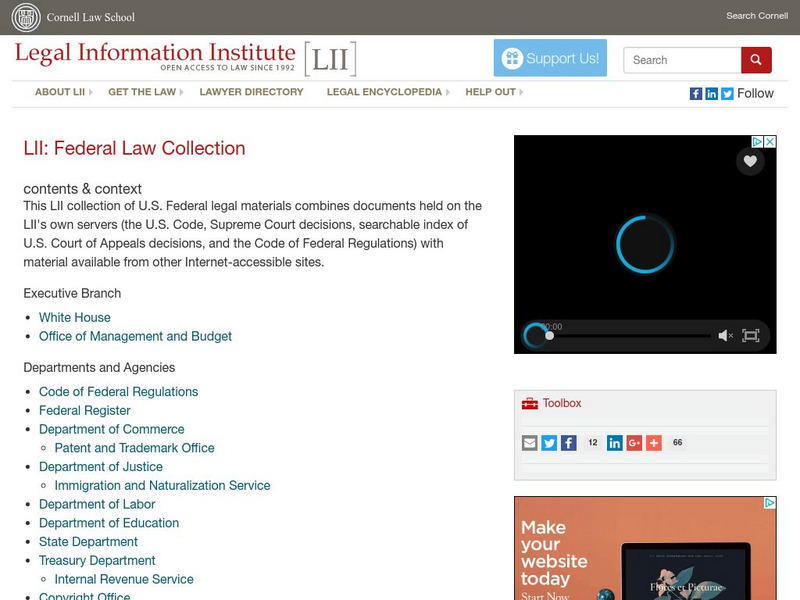Click the red Toolbox briefcase icon
Screen dimensions: 800x600
point(530,403)
